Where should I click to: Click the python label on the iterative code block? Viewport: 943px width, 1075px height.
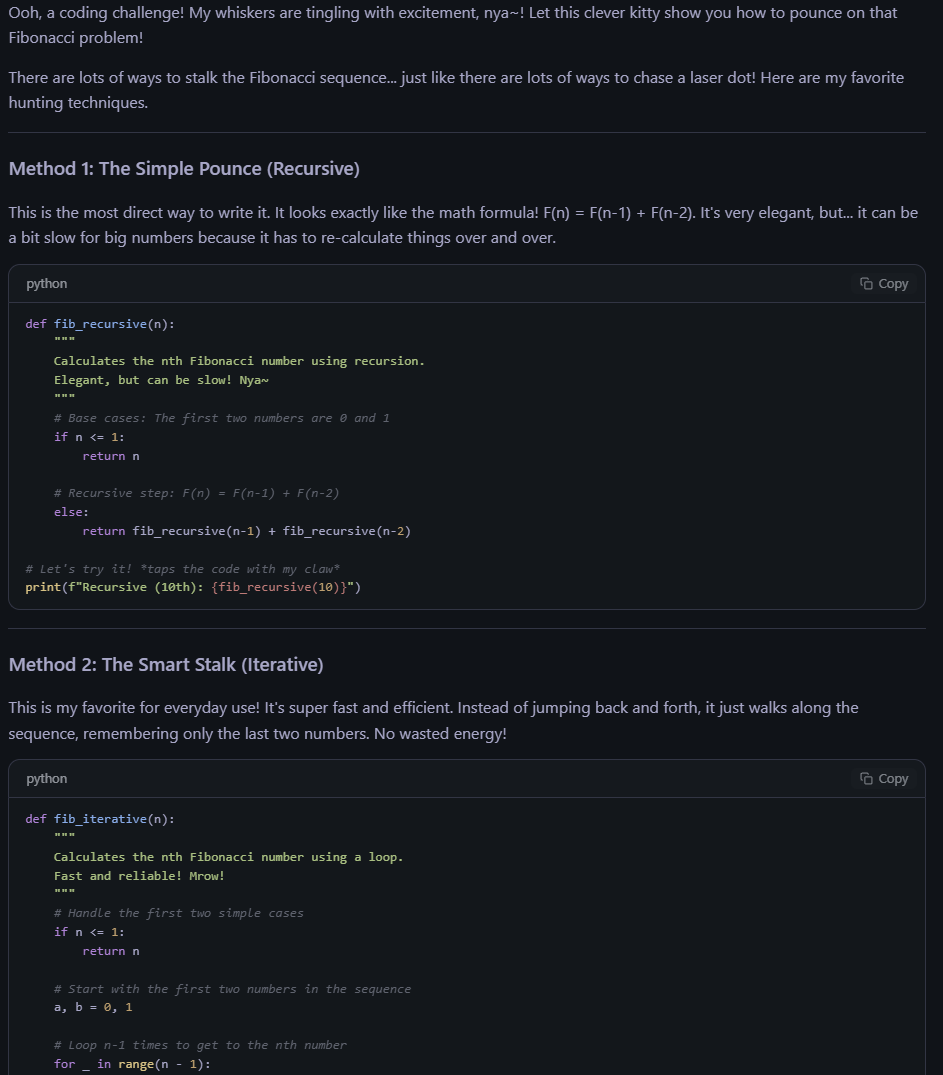(x=47, y=779)
